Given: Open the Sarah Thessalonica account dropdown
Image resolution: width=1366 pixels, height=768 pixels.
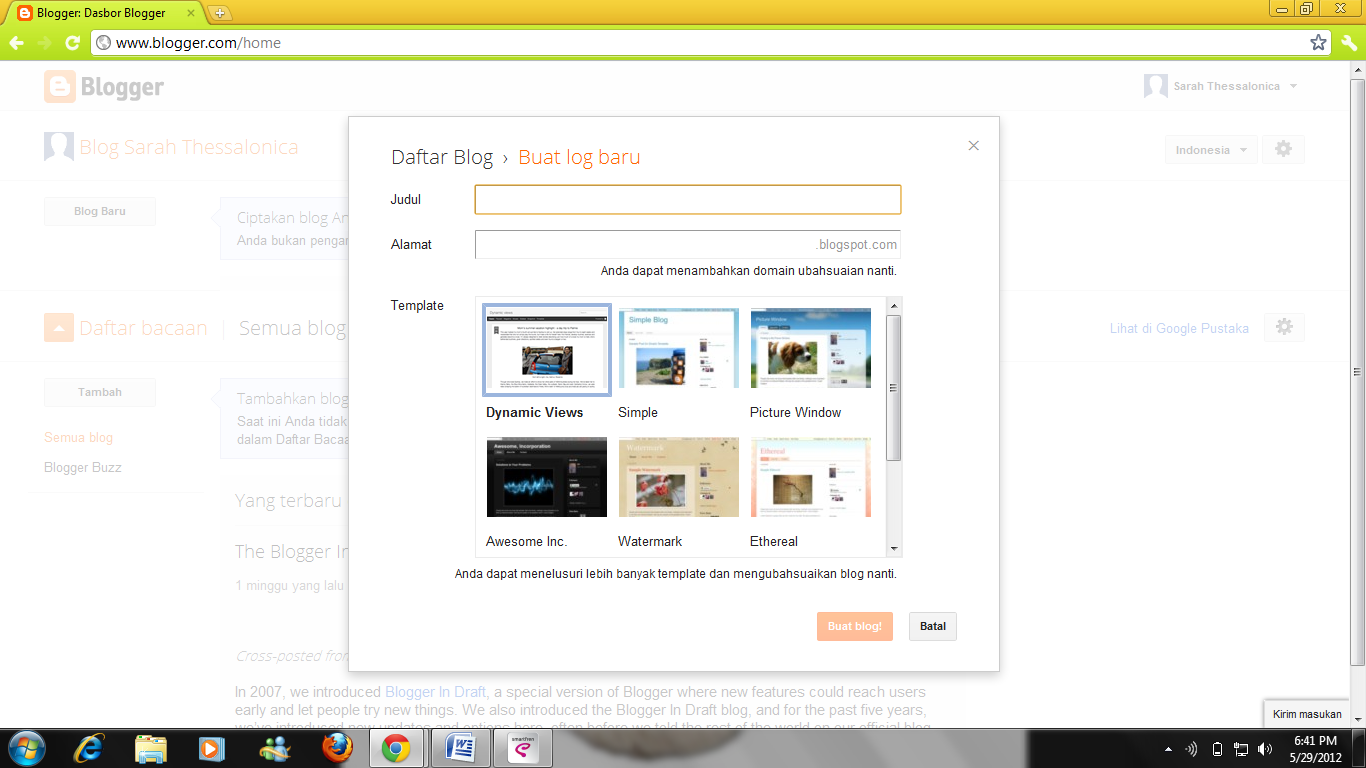Looking at the screenshot, I should coord(1293,86).
